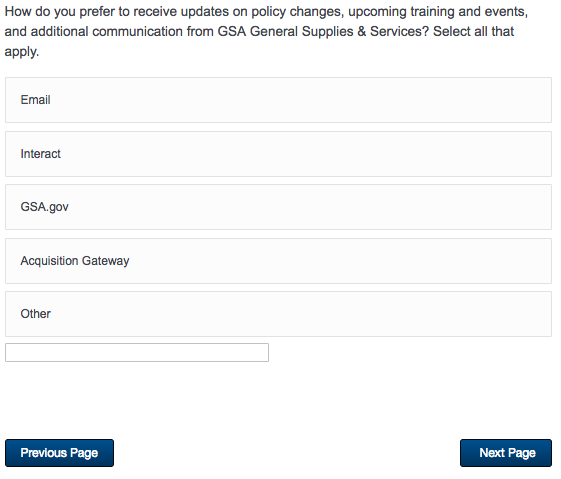Tick the Other option box
The height and width of the screenshot is (479, 561).
tap(278, 314)
